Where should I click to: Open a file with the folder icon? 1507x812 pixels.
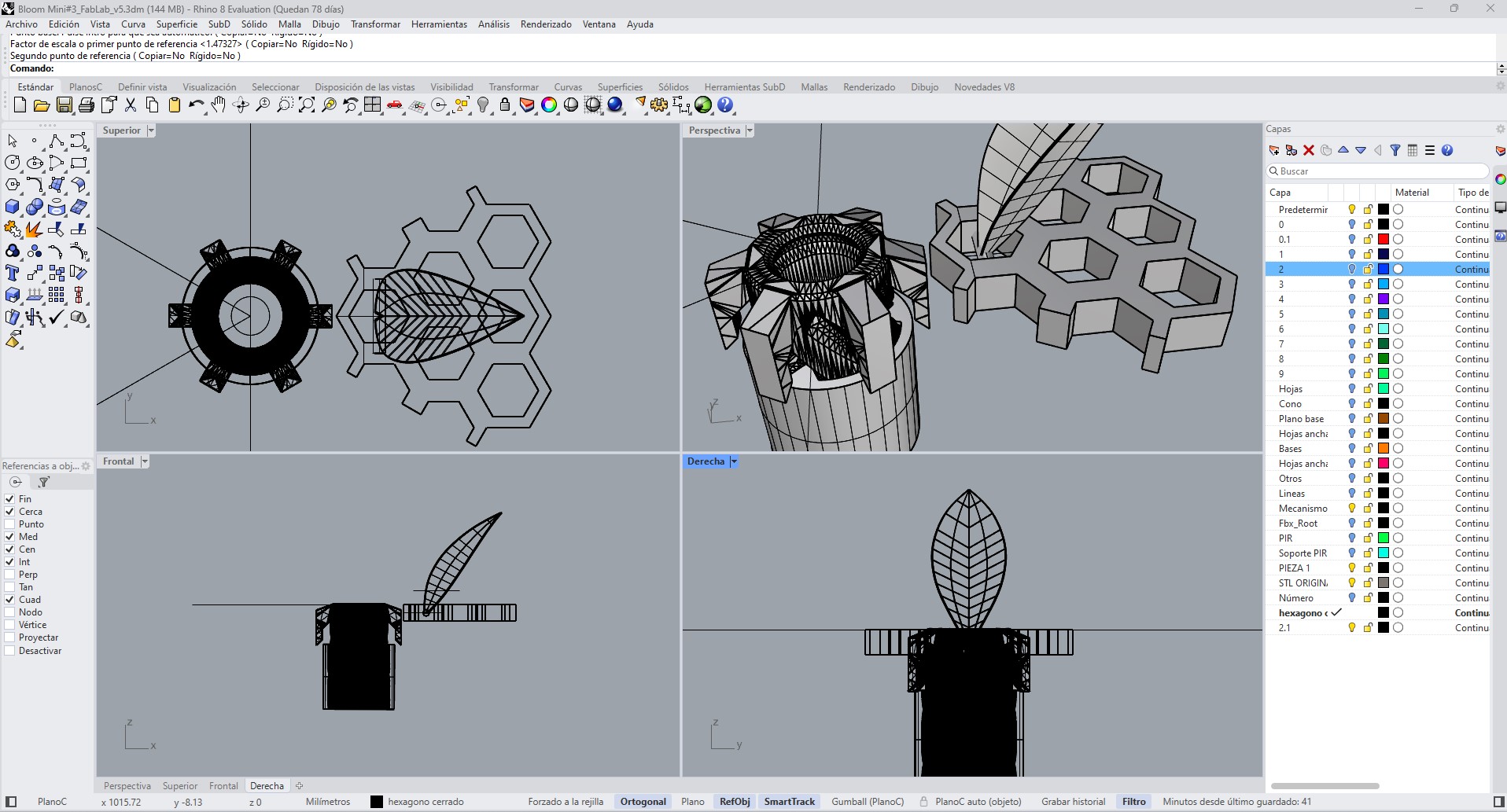(42, 105)
